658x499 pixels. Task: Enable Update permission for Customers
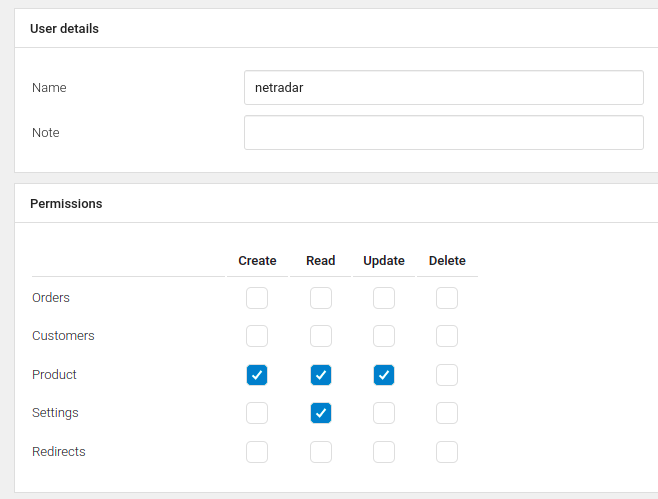click(x=384, y=336)
